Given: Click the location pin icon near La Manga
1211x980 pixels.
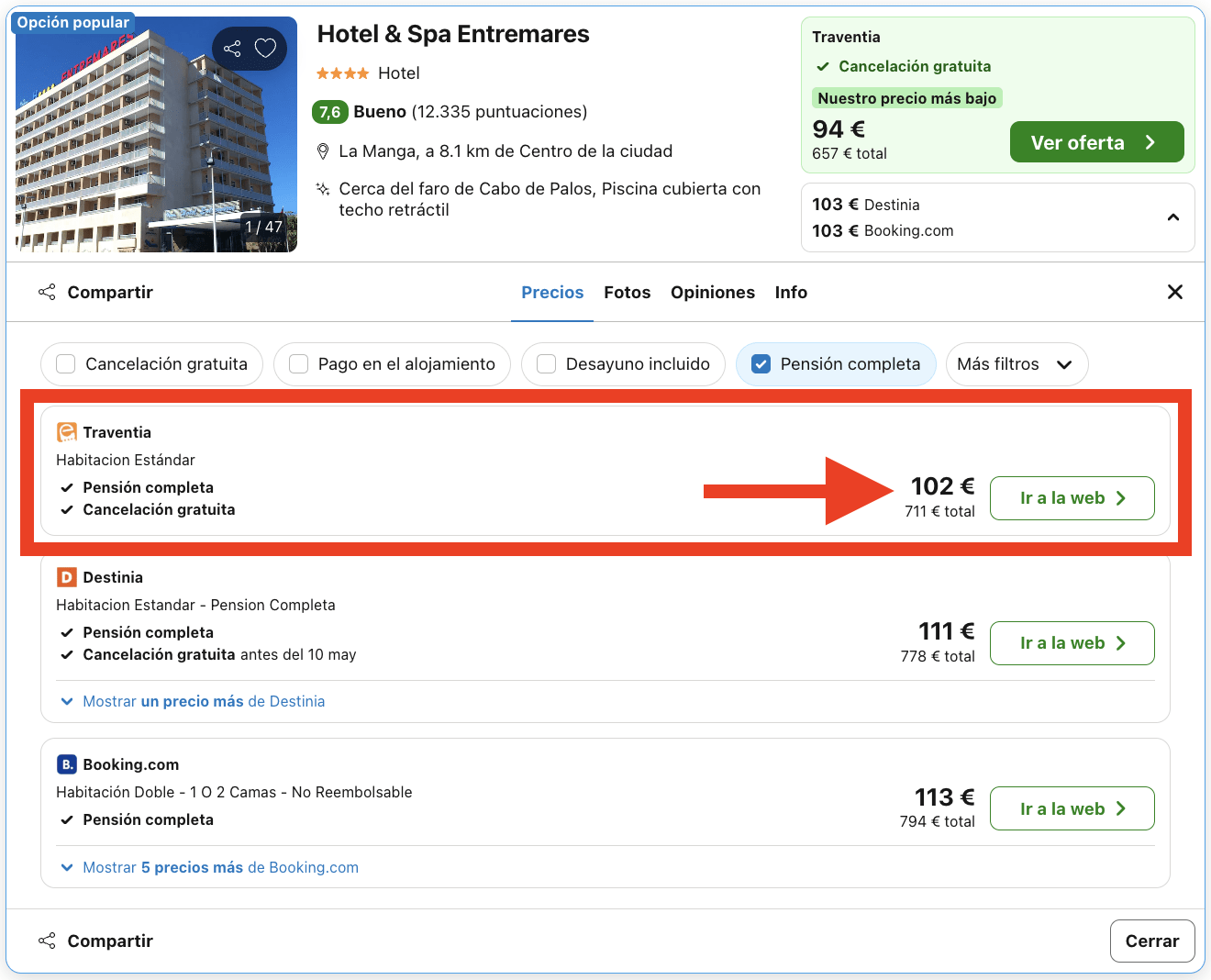Looking at the screenshot, I should coord(323,151).
